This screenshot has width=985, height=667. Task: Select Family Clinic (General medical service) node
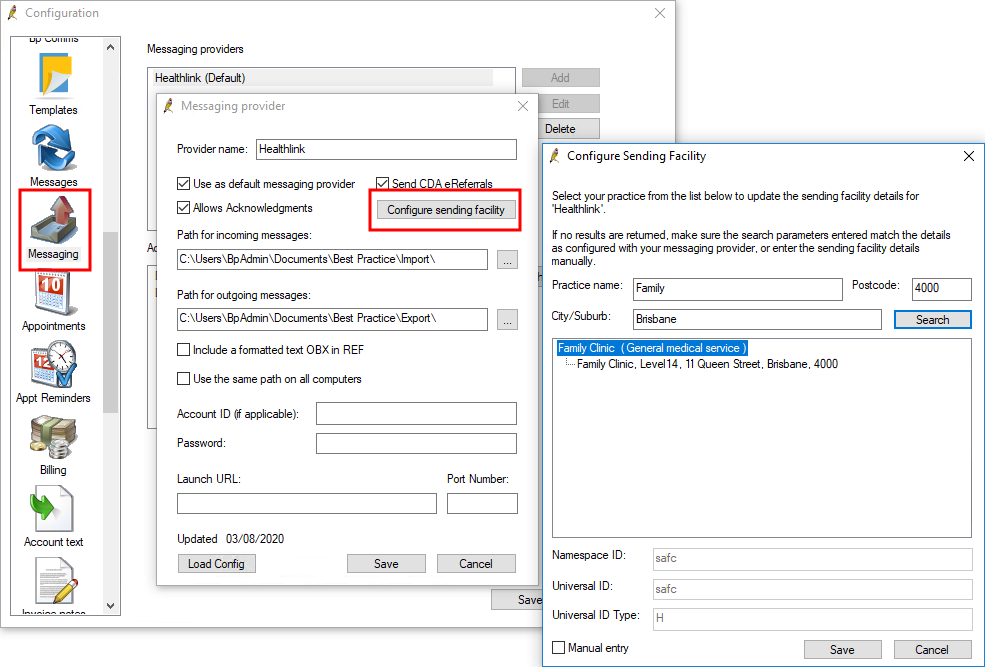point(652,348)
